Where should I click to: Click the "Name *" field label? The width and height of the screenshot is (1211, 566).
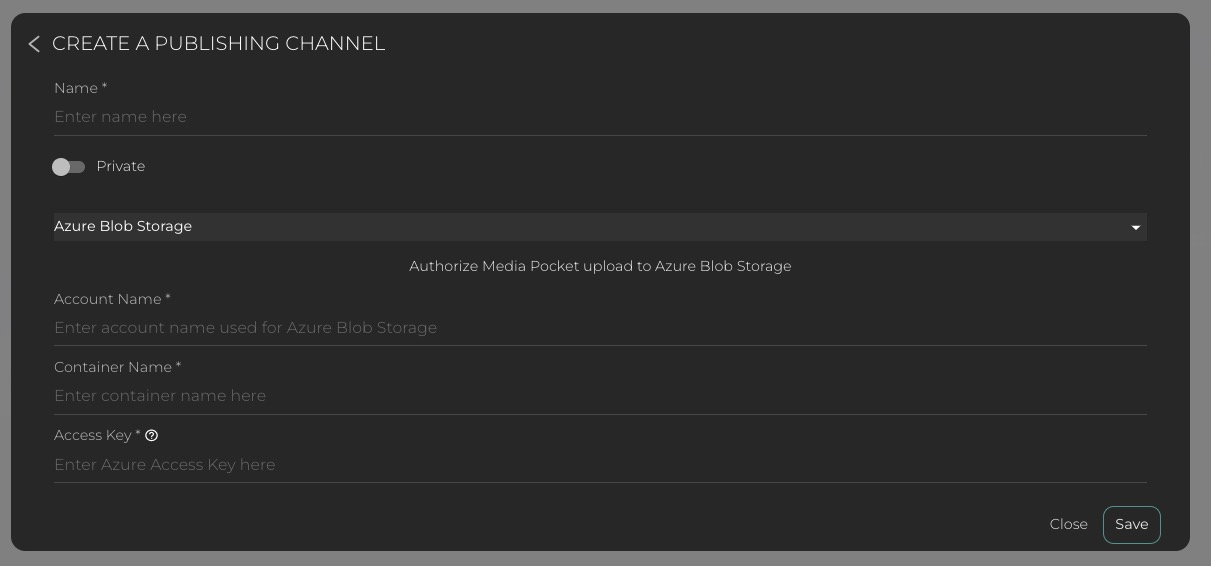pyautogui.click(x=80, y=89)
